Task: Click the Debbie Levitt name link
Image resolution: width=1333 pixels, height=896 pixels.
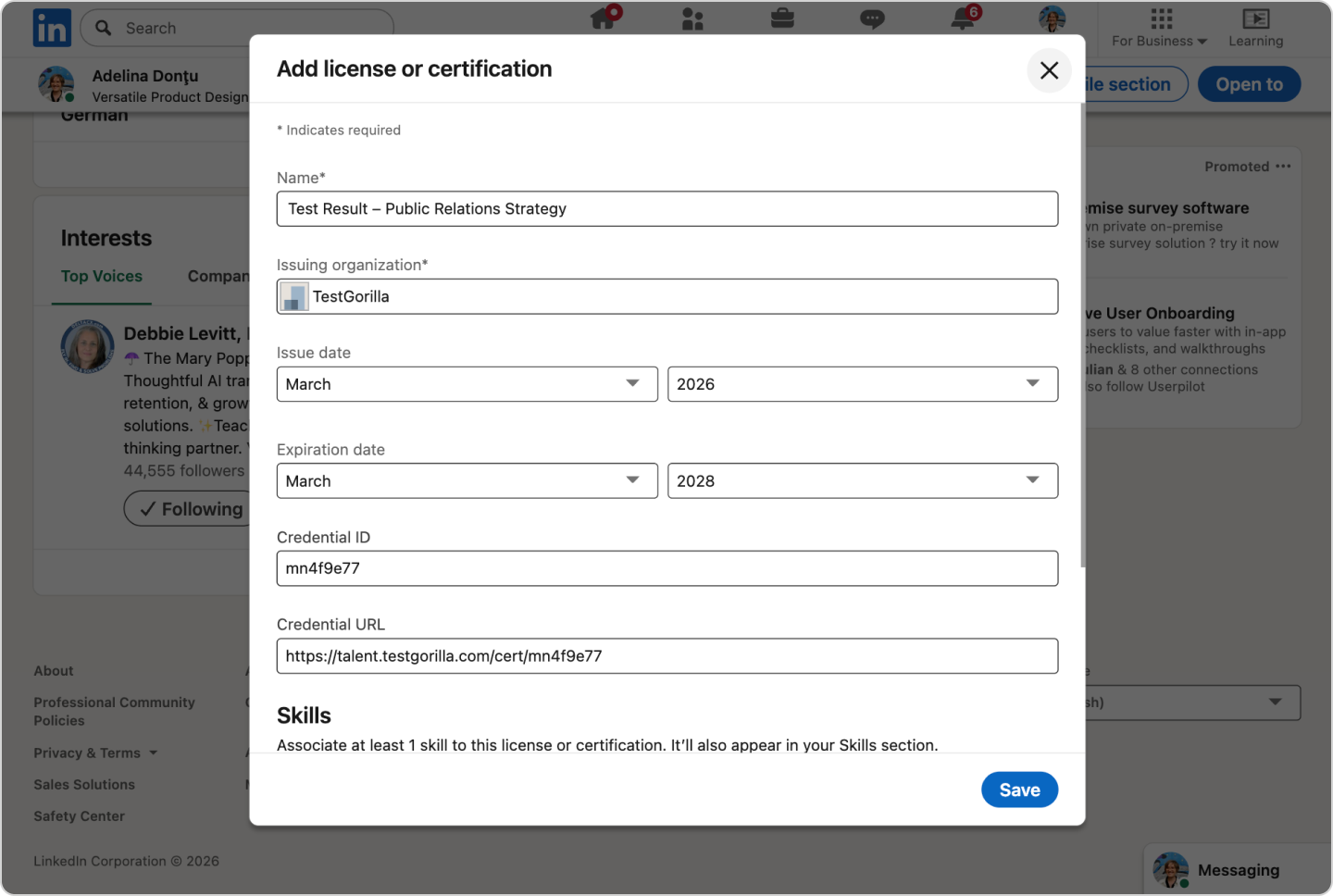Action: 182,334
